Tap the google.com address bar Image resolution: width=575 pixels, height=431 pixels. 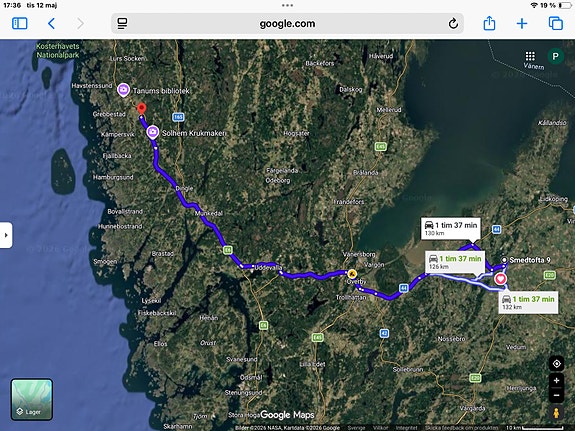pyautogui.click(x=287, y=23)
